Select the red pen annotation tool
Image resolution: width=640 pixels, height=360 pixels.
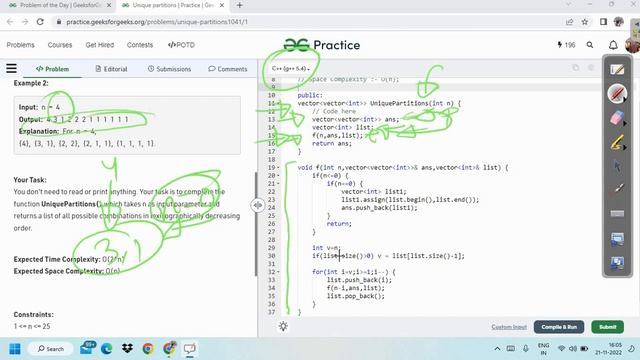[616, 93]
